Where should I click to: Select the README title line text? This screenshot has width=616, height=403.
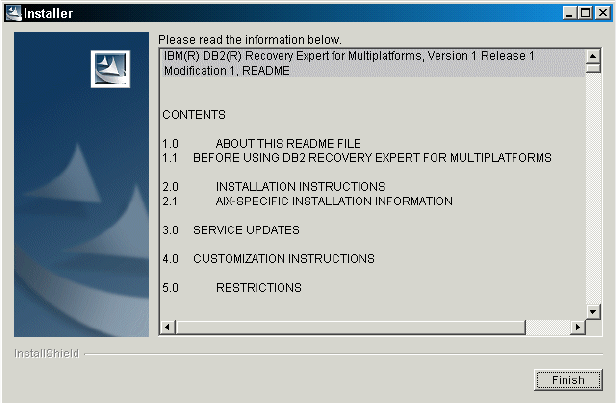349,63
